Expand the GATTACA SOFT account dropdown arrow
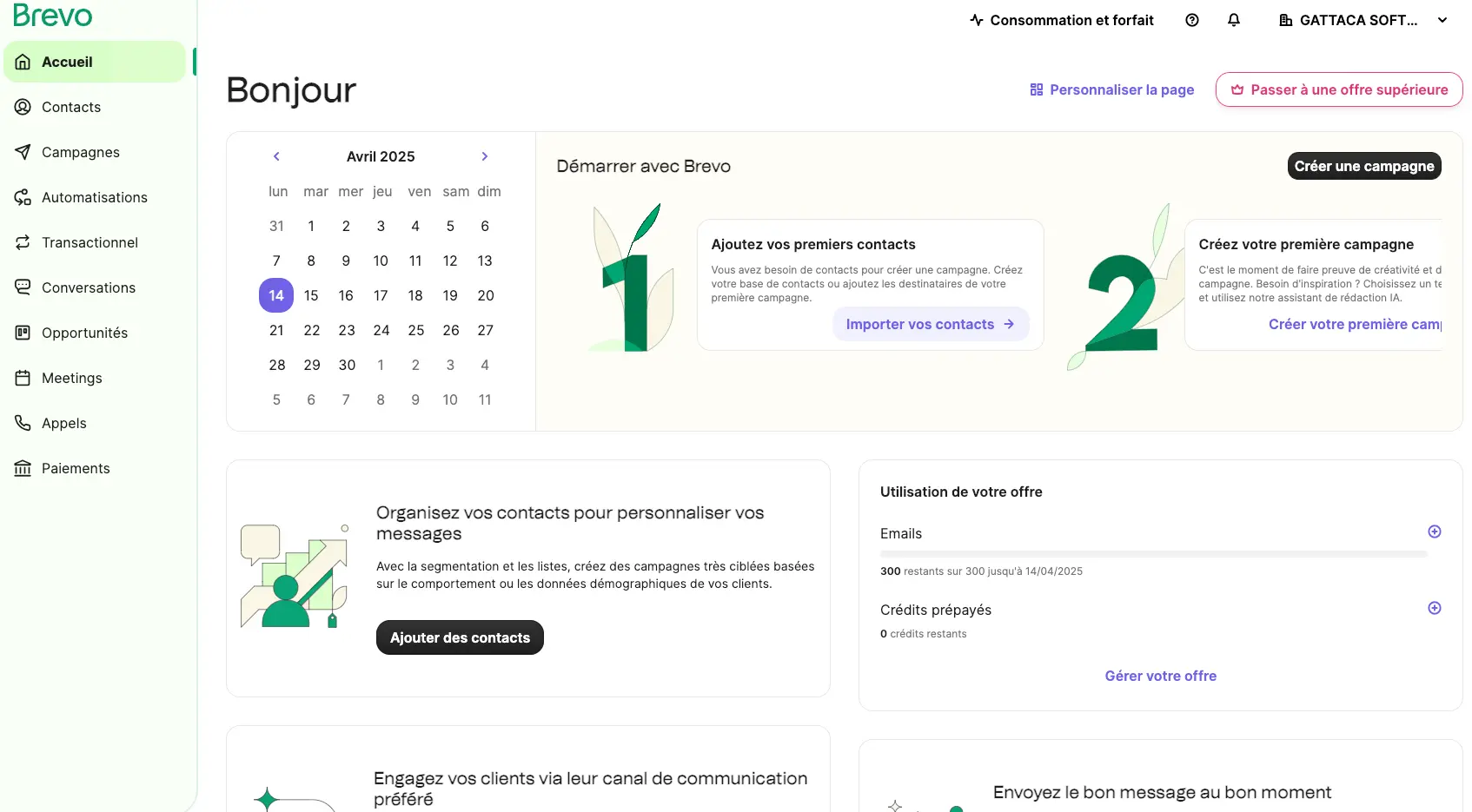 point(1442,20)
